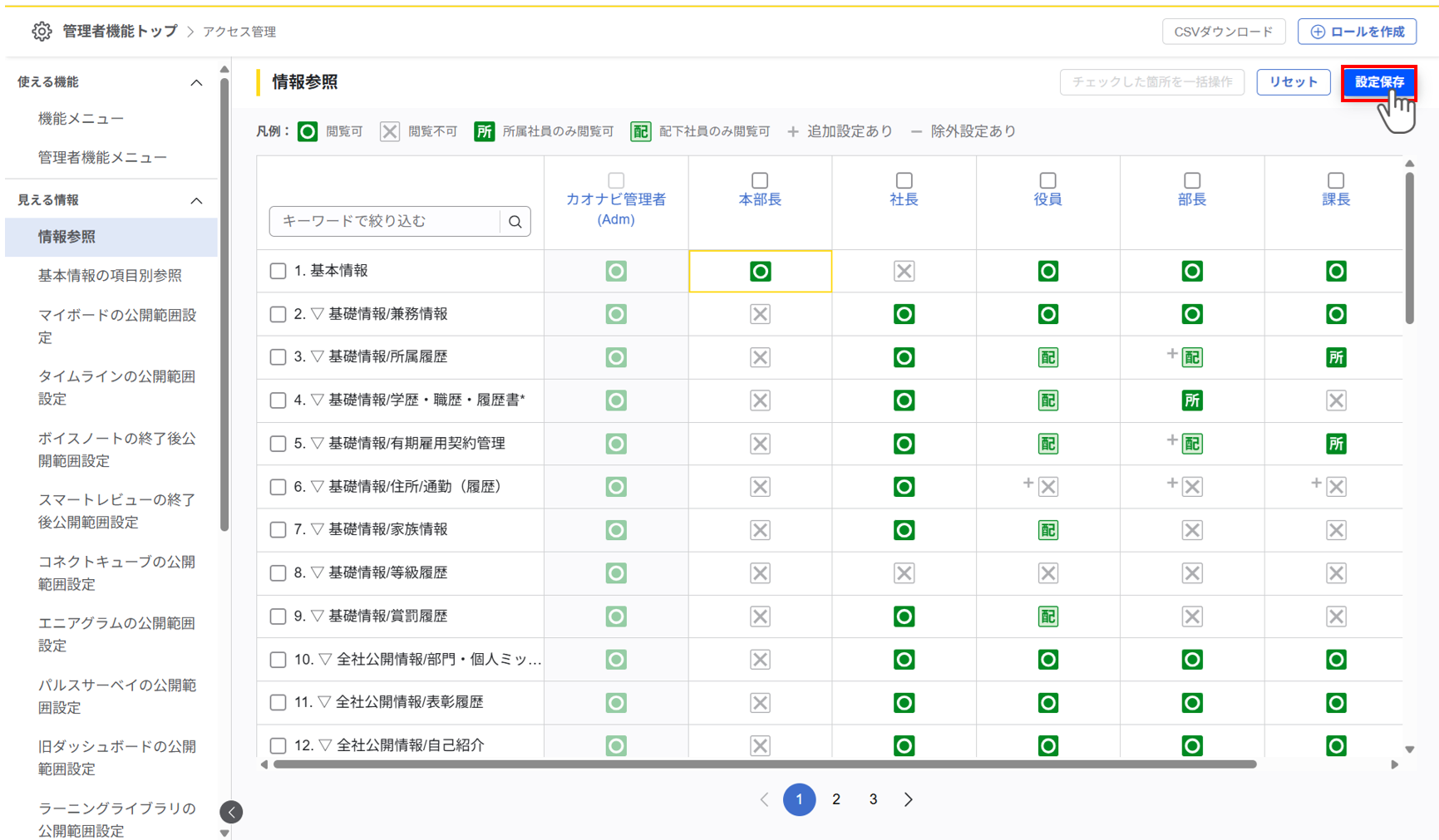The height and width of the screenshot is (840, 1439).
Task: Check the 課長 column checkbox
Action: pos(1336,180)
